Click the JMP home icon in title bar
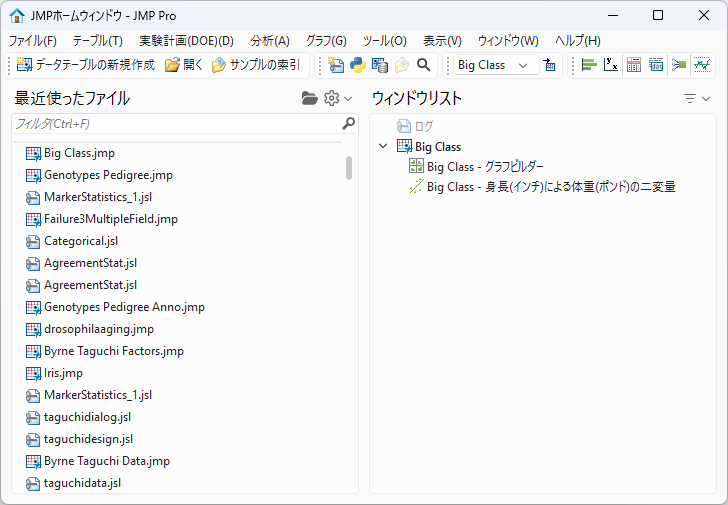 pyautogui.click(x=17, y=15)
